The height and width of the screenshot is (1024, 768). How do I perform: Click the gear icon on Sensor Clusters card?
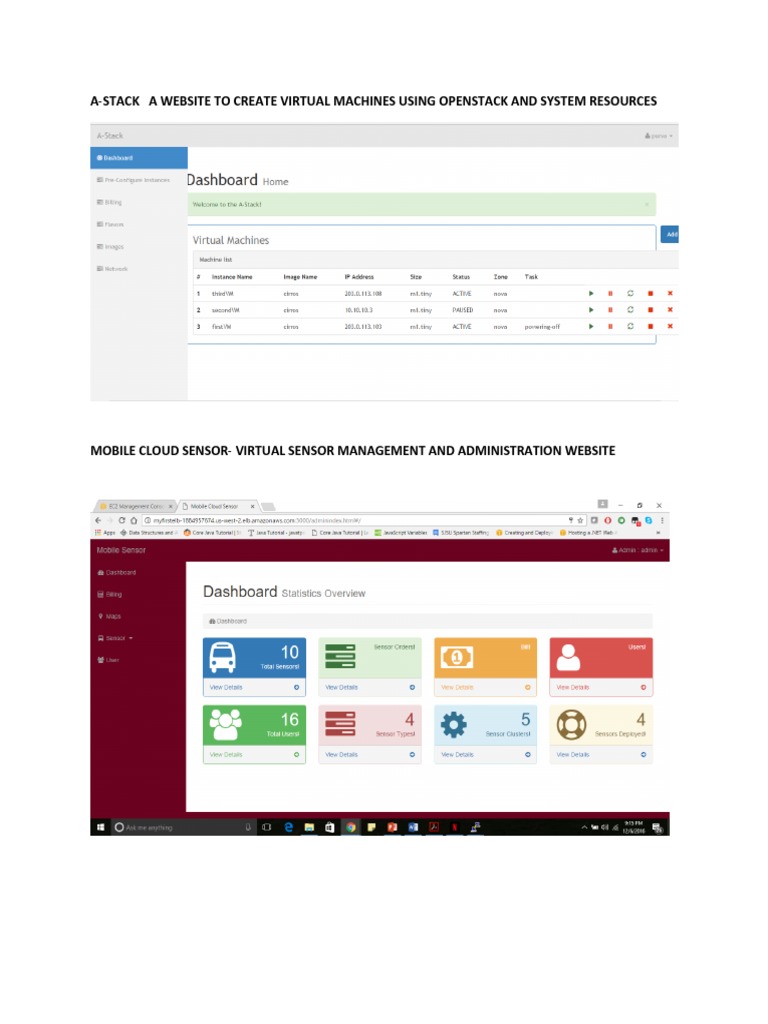454,725
